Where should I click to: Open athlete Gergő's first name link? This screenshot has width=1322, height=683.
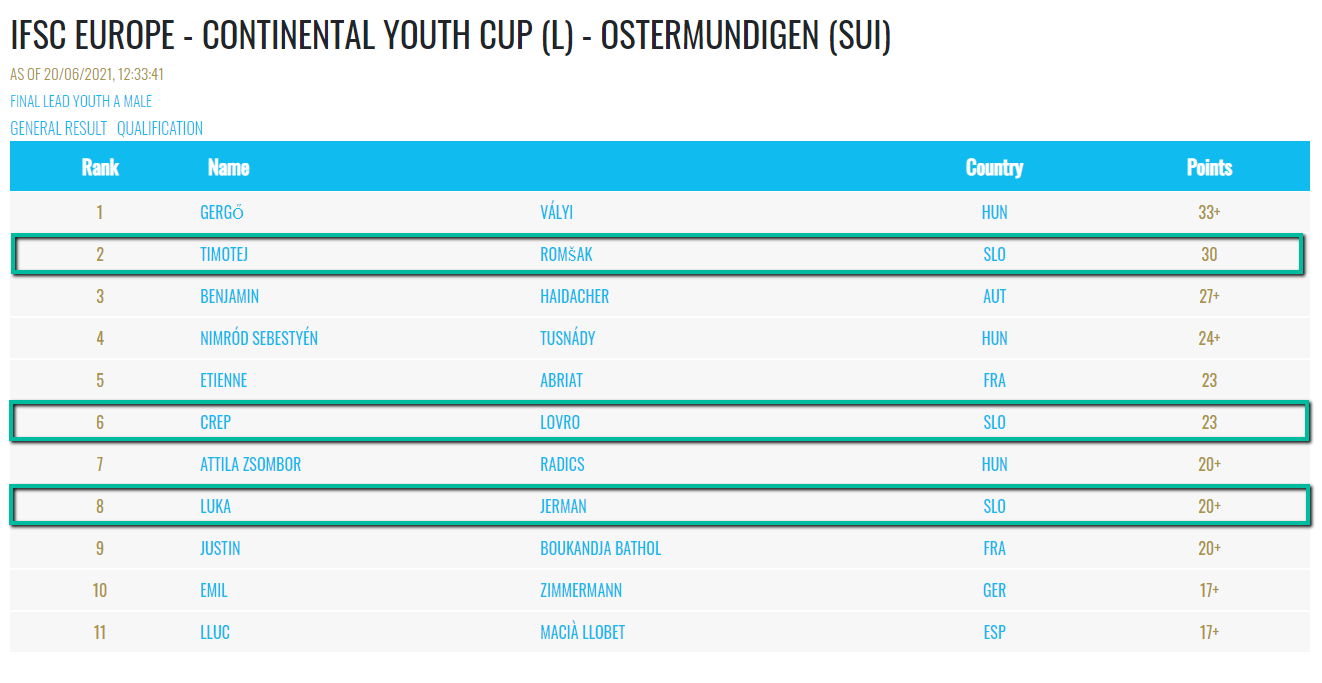[x=222, y=212]
